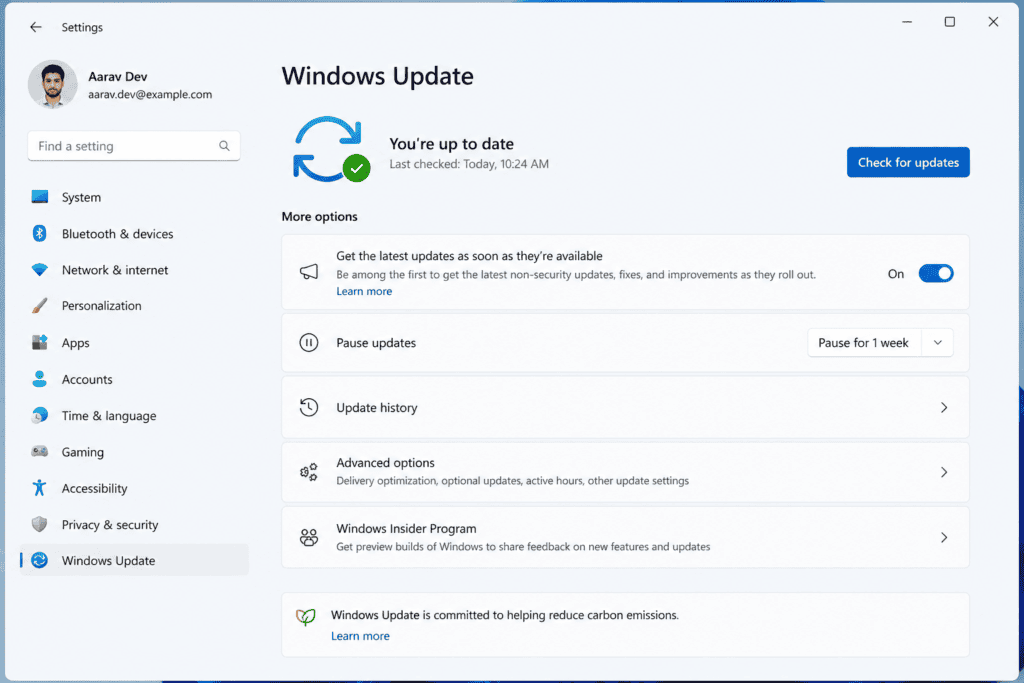1024x683 pixels.
Task: Click Last checked: Today, 10:24 AM text
Action: [x=469, y=164]
